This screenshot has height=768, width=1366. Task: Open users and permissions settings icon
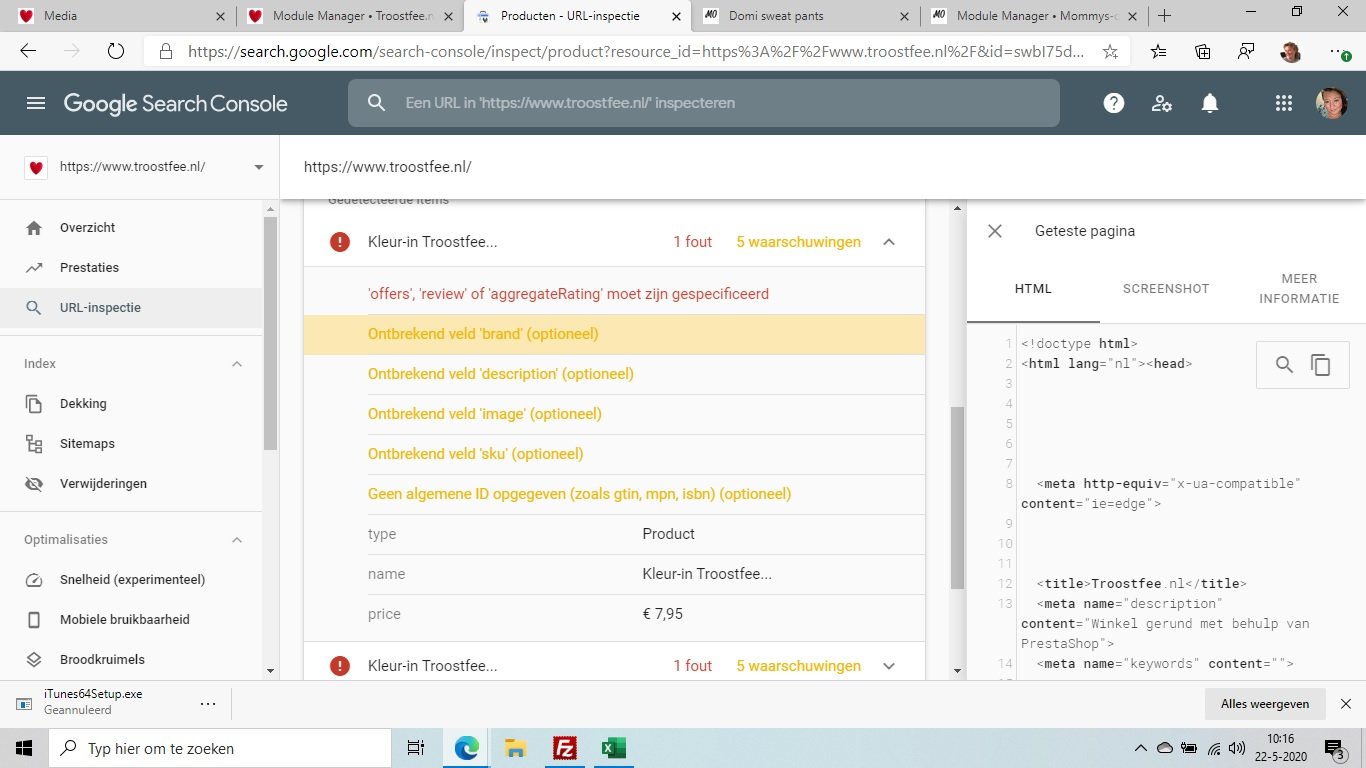click(1162, 103)
